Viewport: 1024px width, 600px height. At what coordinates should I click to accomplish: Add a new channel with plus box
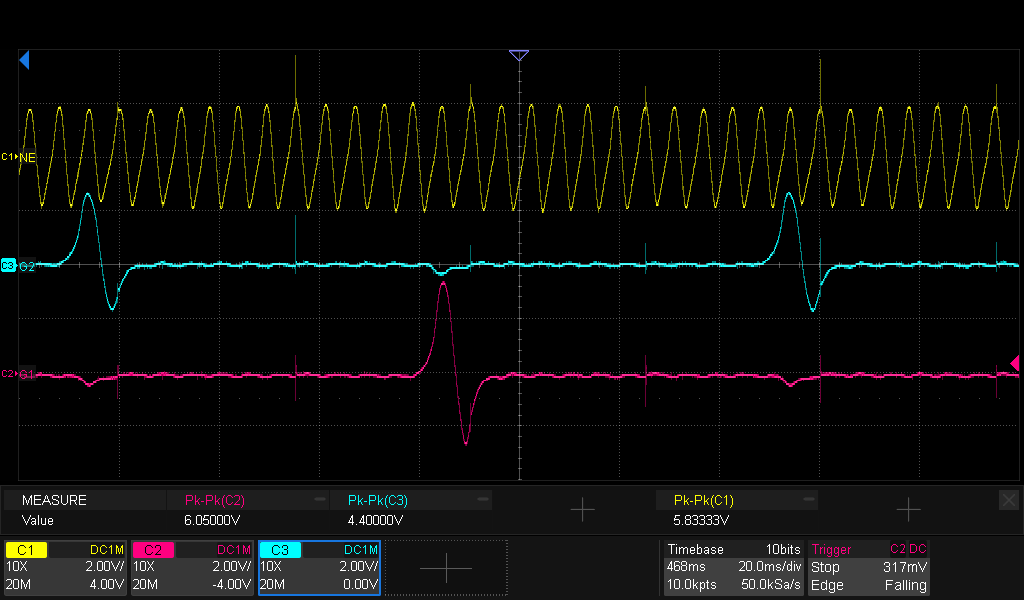[x=446, y=567]
